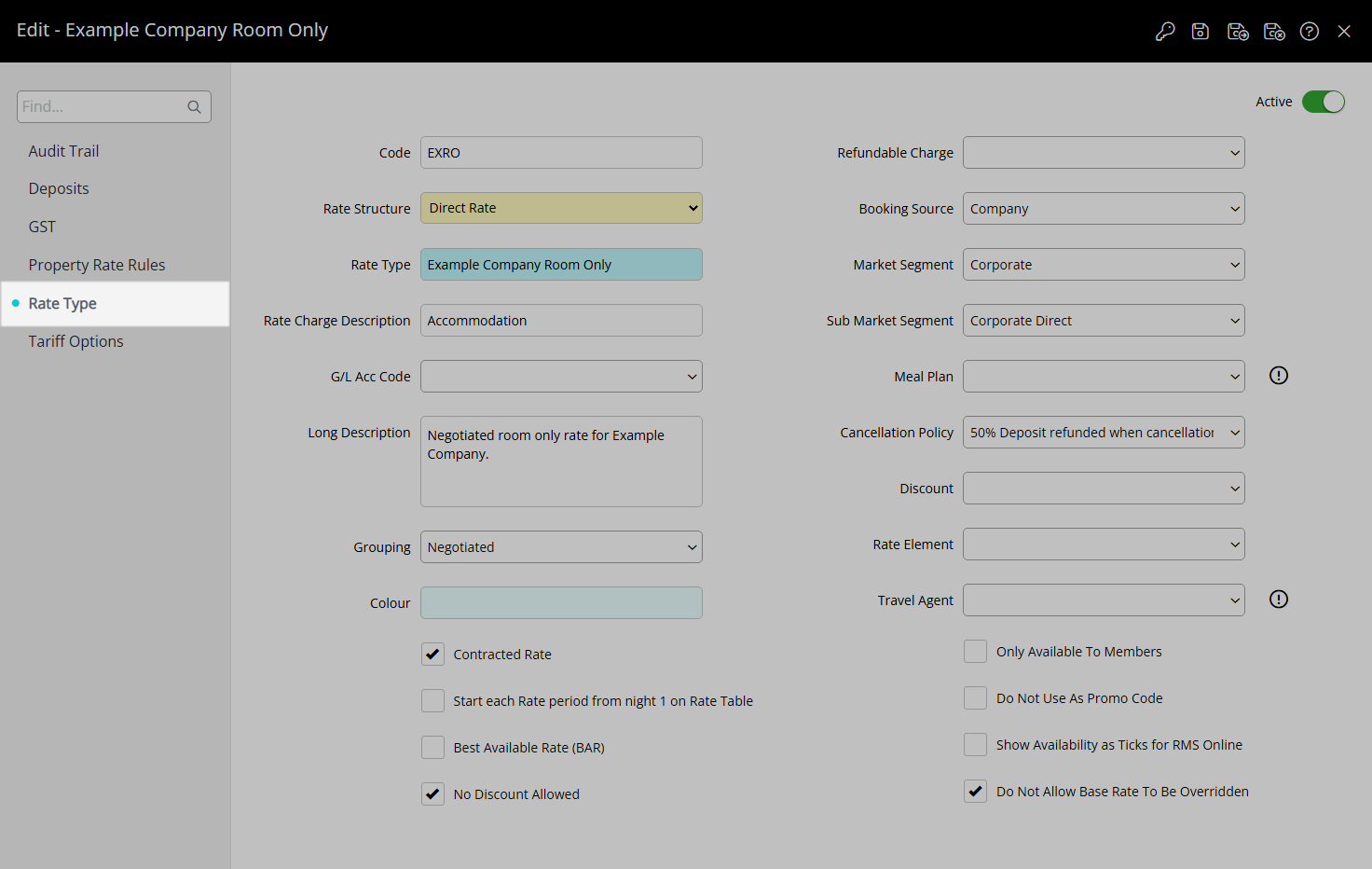Click the search magnifier icon in Find box
This screenshot has width=1372, height=869.
tap(194, 107)
